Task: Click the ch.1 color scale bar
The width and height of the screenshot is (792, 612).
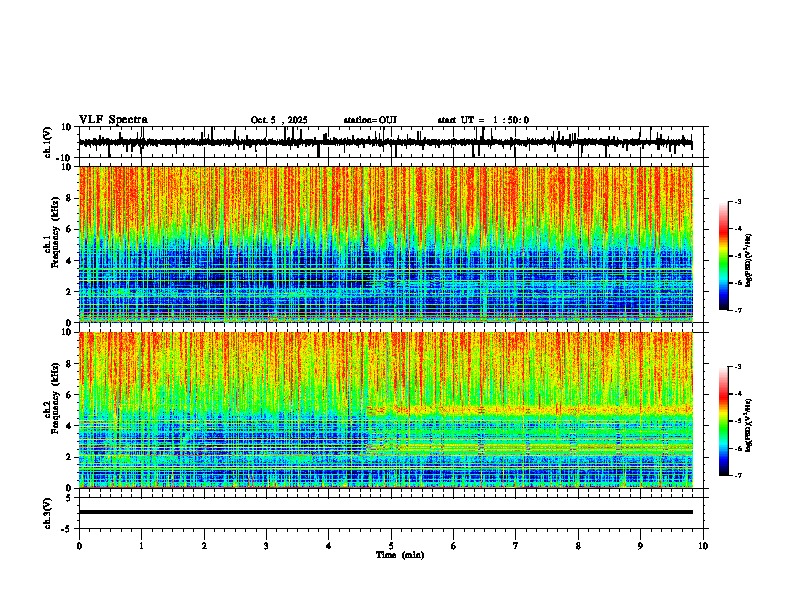Action: pos(723,256)
